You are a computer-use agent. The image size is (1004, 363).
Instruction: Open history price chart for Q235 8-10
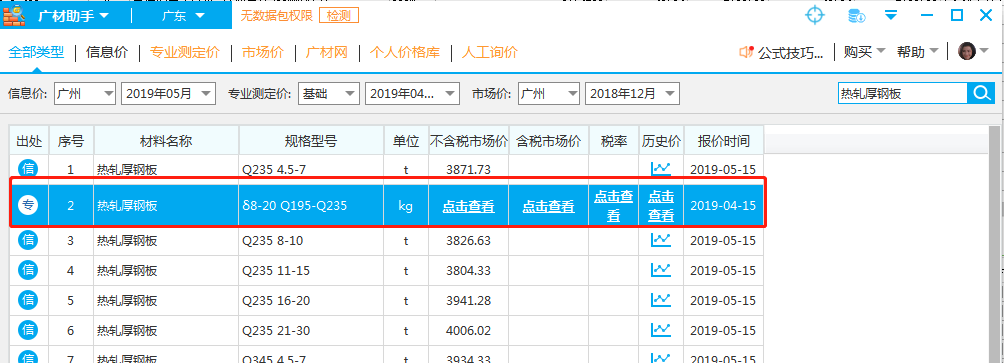coord(661,240)
